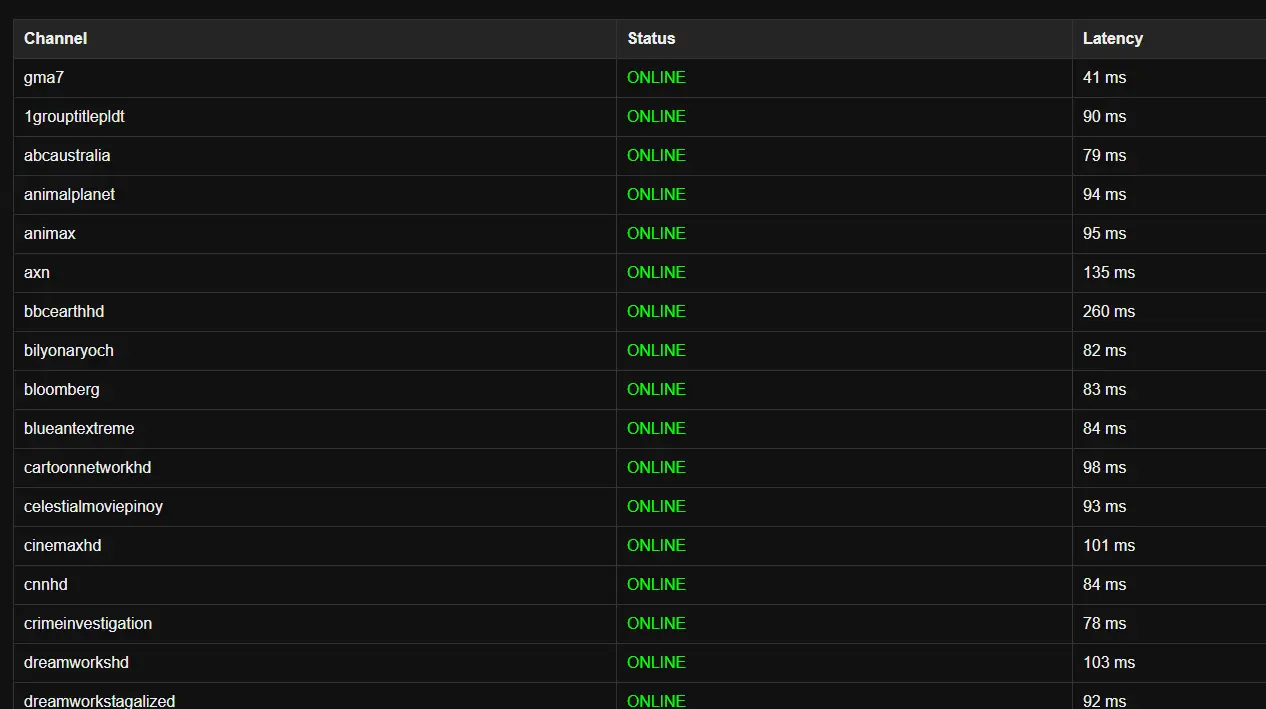Select the abcaustralia channel name

[x=67, y=155]
